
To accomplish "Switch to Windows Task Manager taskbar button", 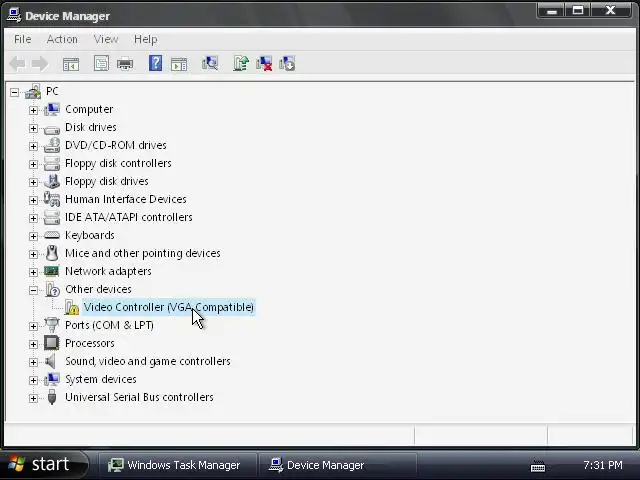I will coord(177,465).
